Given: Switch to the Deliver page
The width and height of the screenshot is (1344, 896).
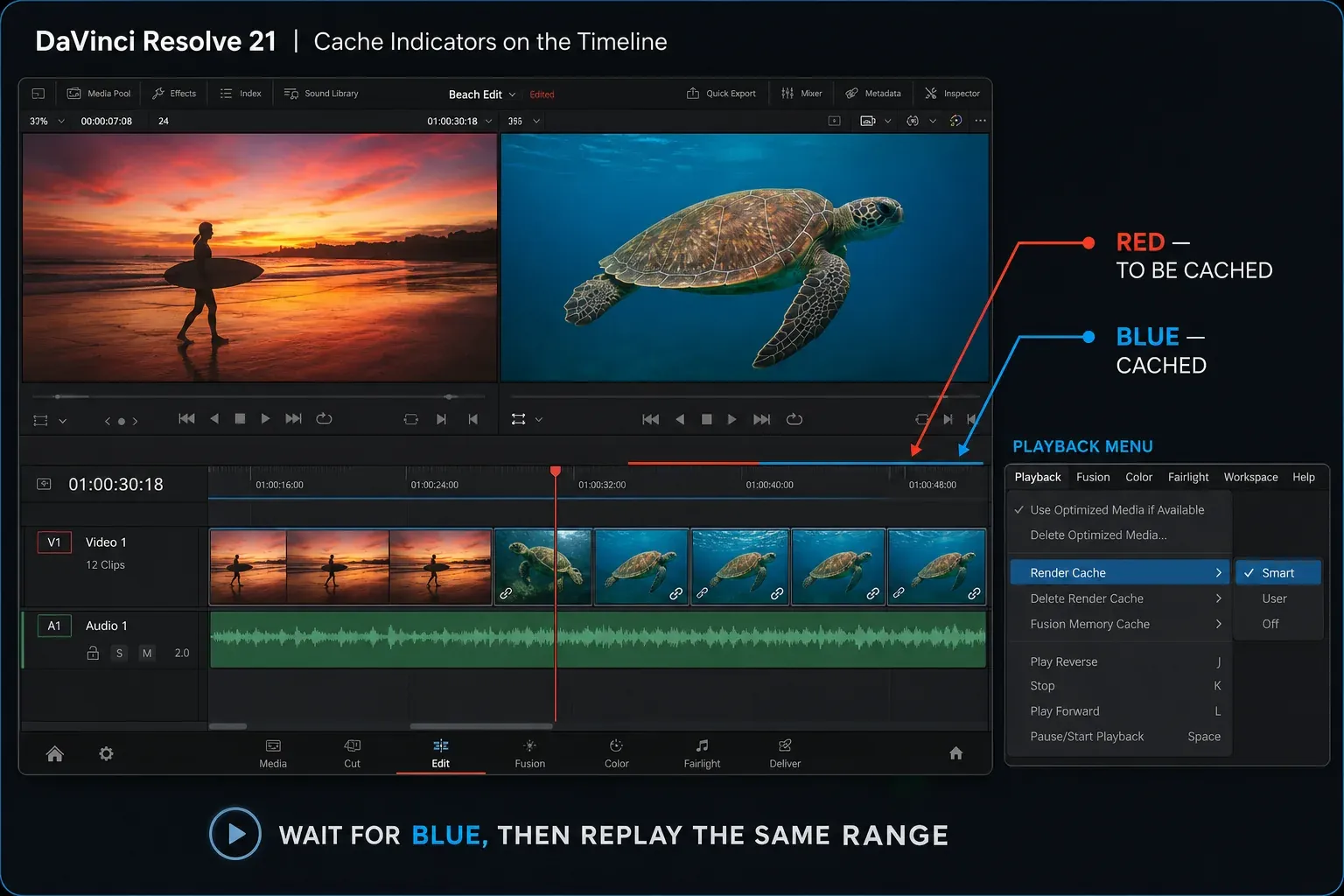Looking at the screenshot, I should 785,753.
